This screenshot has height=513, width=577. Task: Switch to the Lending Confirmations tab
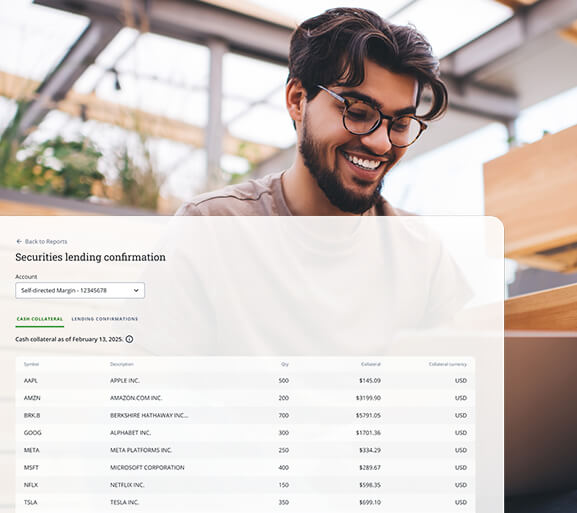(x=105, y=319)
